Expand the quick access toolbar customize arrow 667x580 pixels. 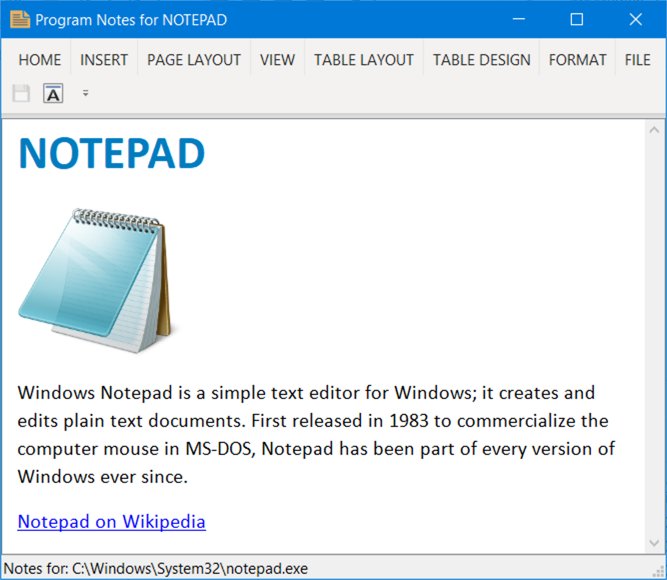(x=85, y=94)
